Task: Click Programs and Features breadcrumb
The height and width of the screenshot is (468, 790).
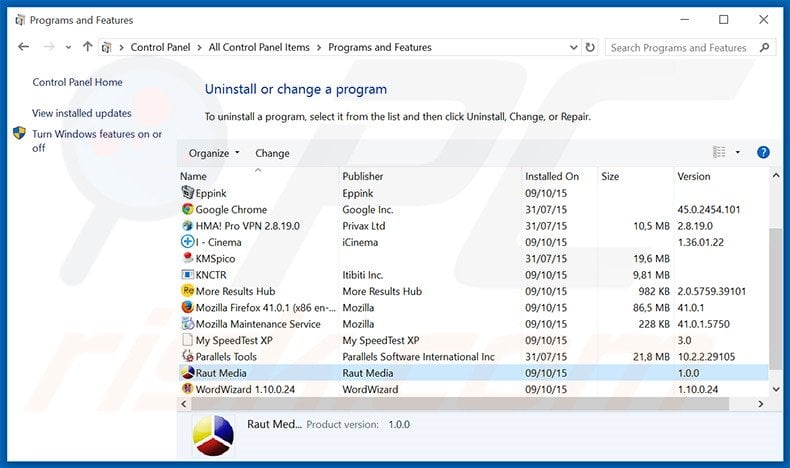Action: pyautogui.click(x=380, y=47)
